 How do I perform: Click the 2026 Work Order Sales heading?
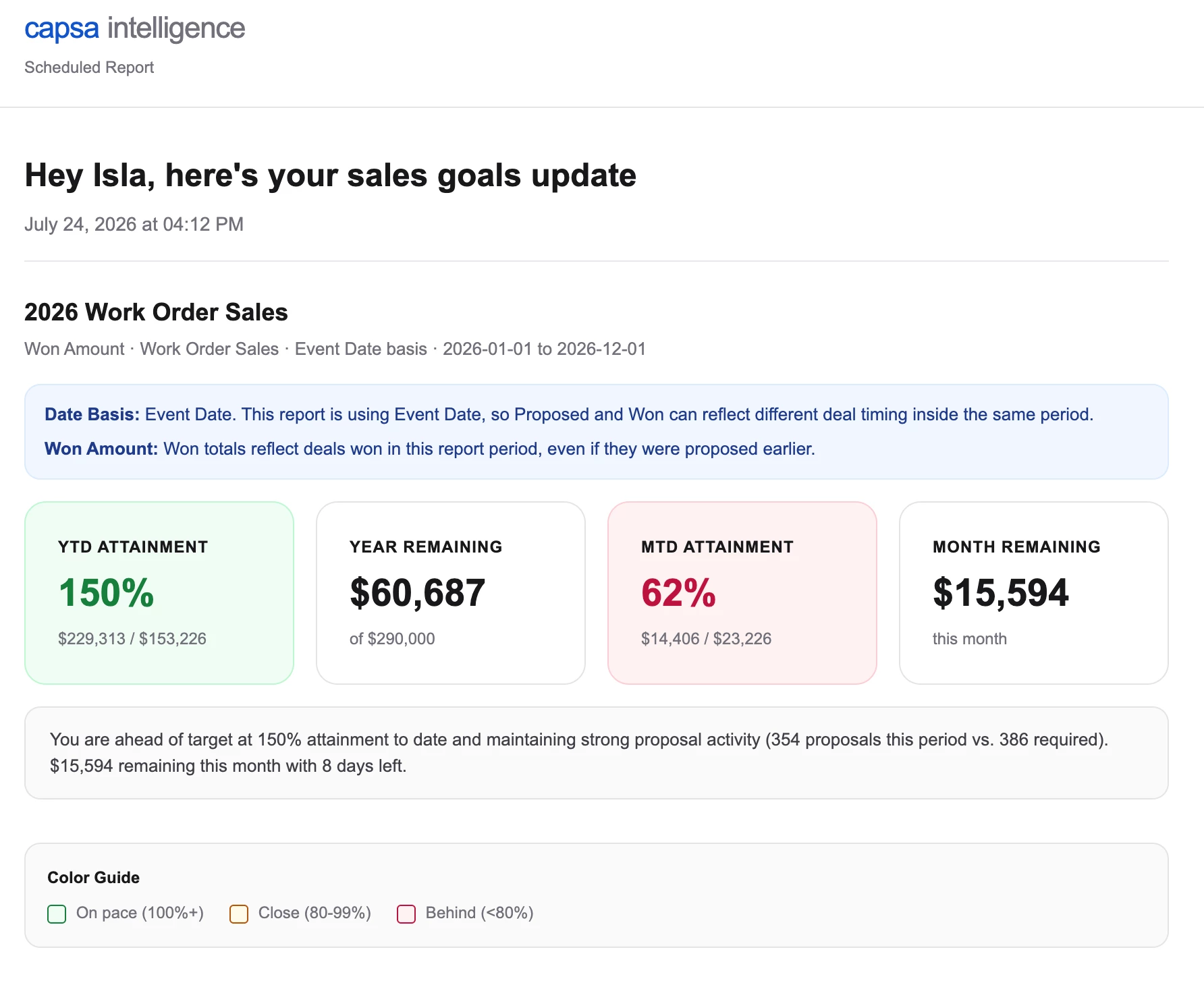[156, 312]
